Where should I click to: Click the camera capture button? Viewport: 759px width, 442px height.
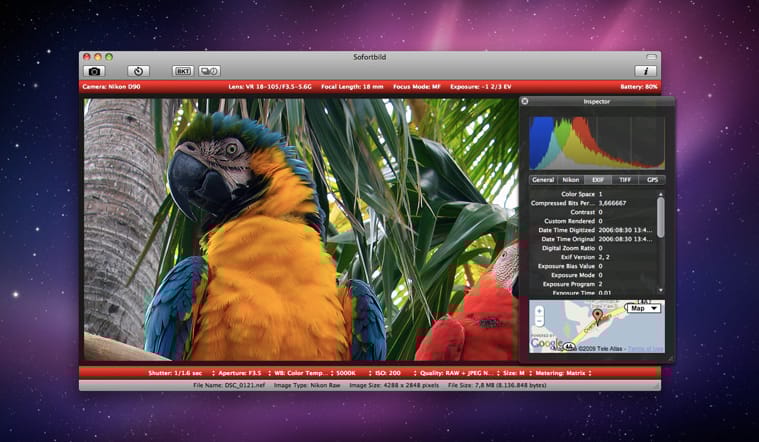click(x=94, y=71)
